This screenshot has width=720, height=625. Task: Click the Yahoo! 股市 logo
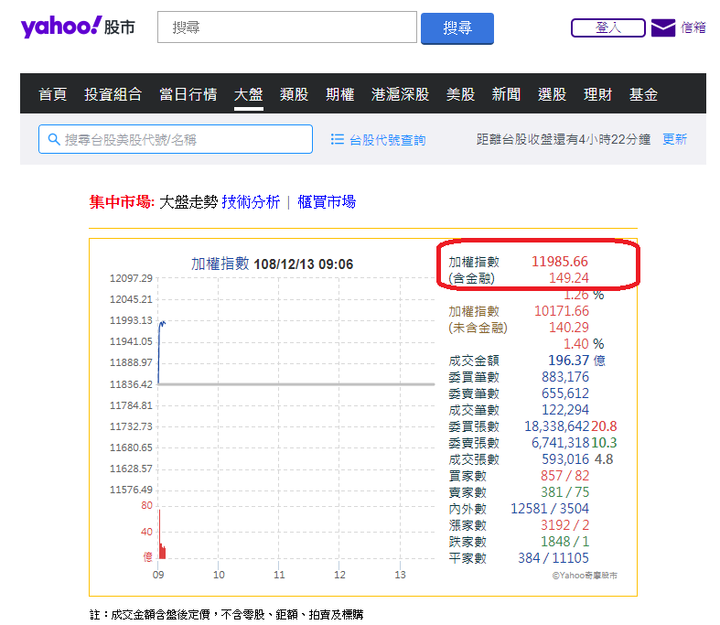[77, 27]
